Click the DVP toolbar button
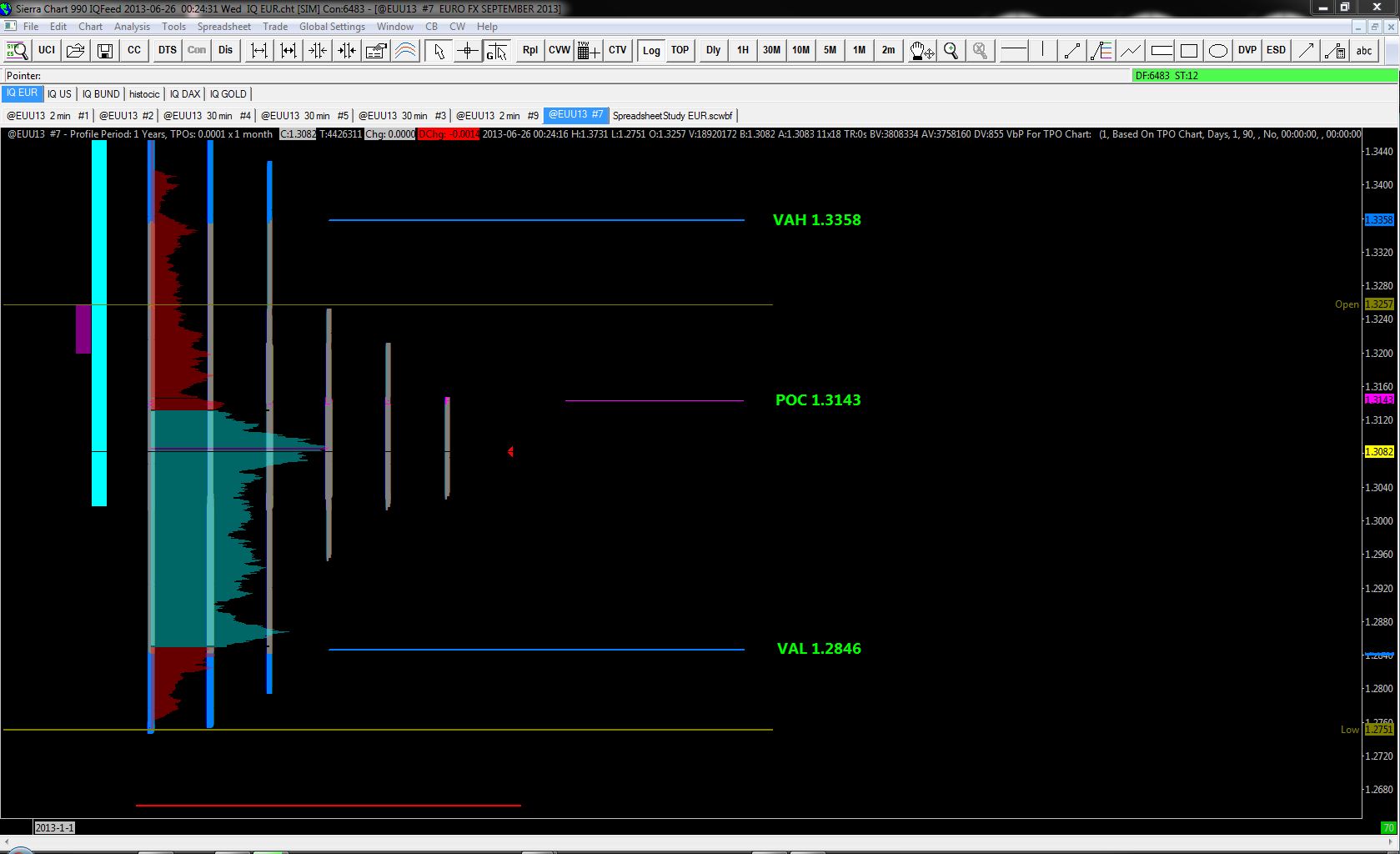Image resolution: width=1400 pixels, height=854 pixels. 1247,50
